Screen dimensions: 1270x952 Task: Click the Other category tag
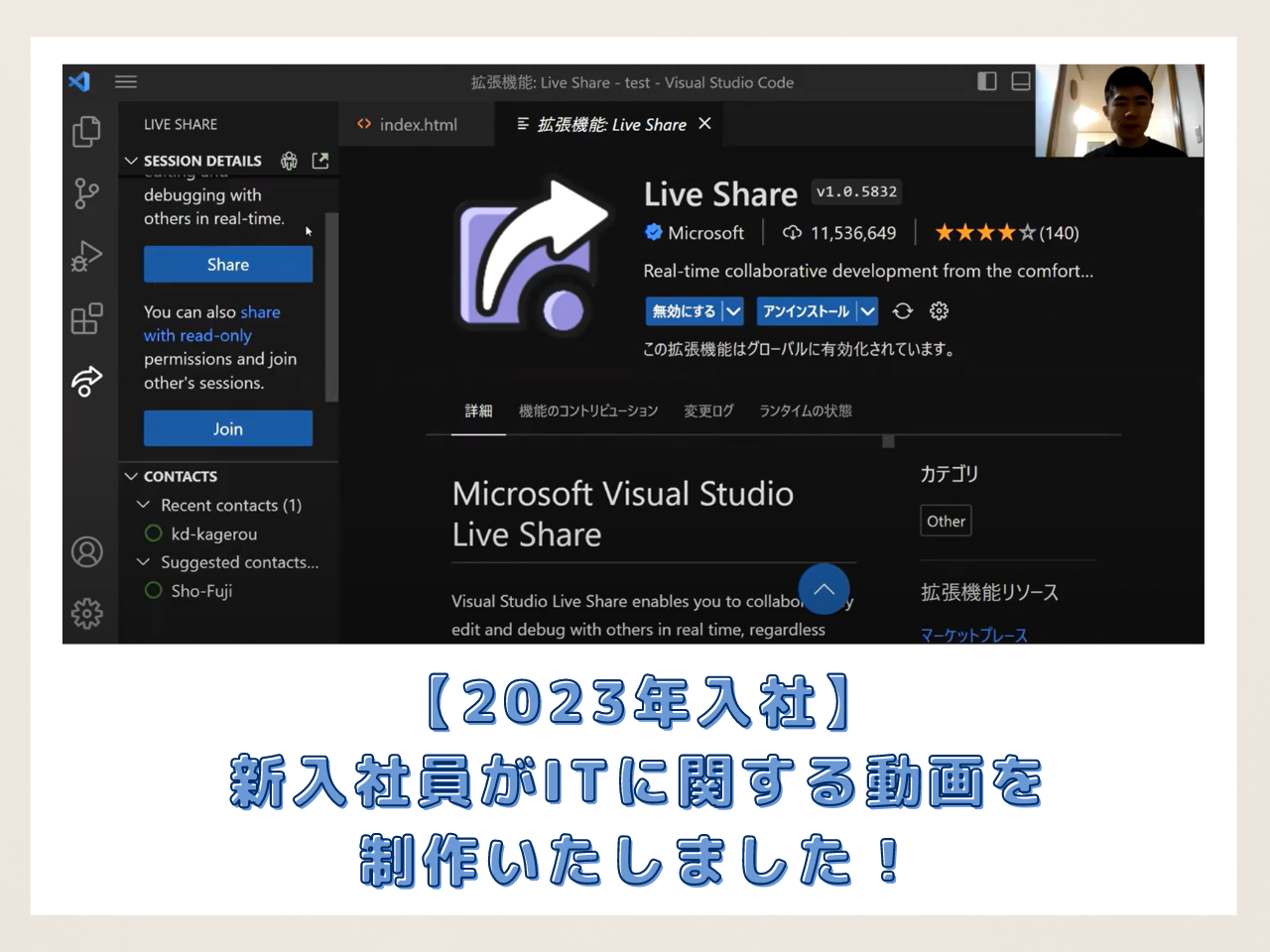[946, 521]
